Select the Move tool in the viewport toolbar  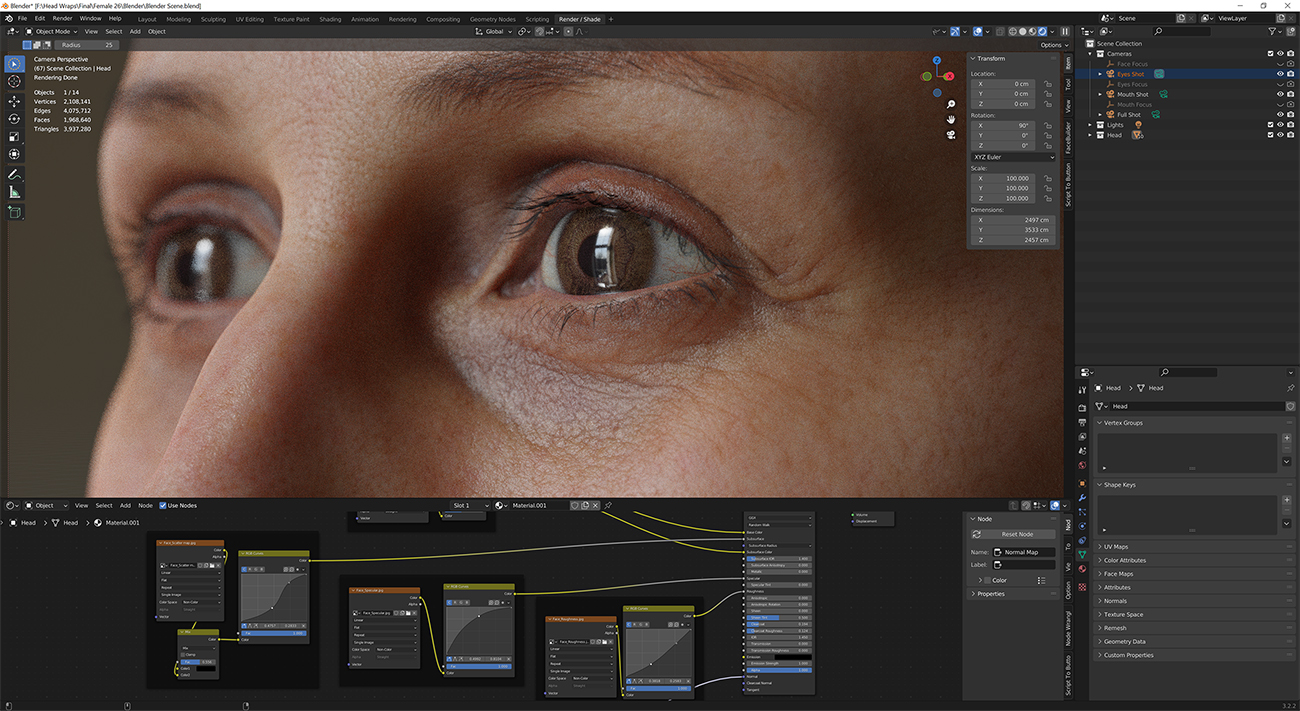[x=13, y=101]
